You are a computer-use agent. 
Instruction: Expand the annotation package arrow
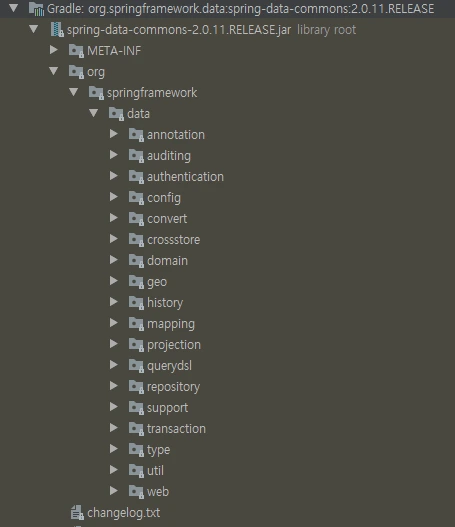coord(114,134)
